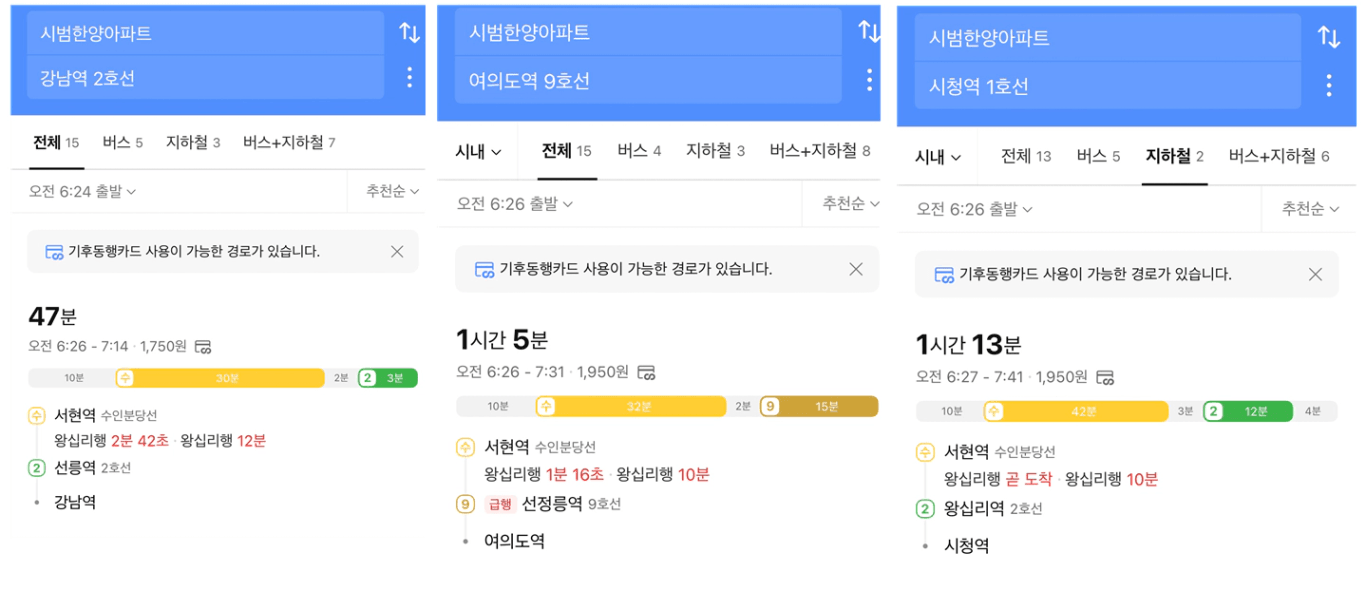Image resolution: width=1366 pixels, height=591 pixels.
Task: Dismiss 기후동행카드 notice in Gangnam panel
Action: tap(397, 251)
